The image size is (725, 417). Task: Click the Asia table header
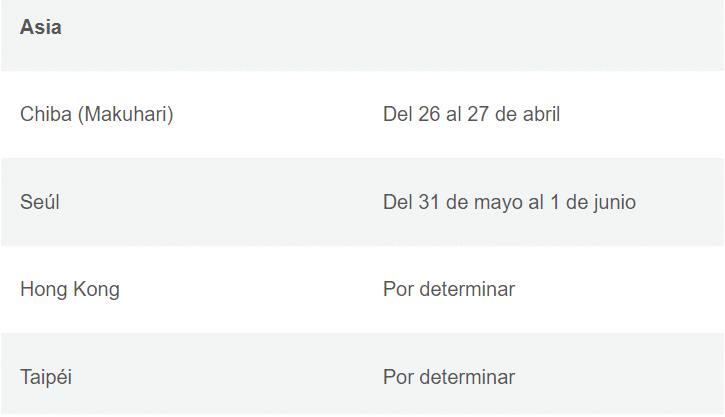pyautogui.click(x=41, y=27)
